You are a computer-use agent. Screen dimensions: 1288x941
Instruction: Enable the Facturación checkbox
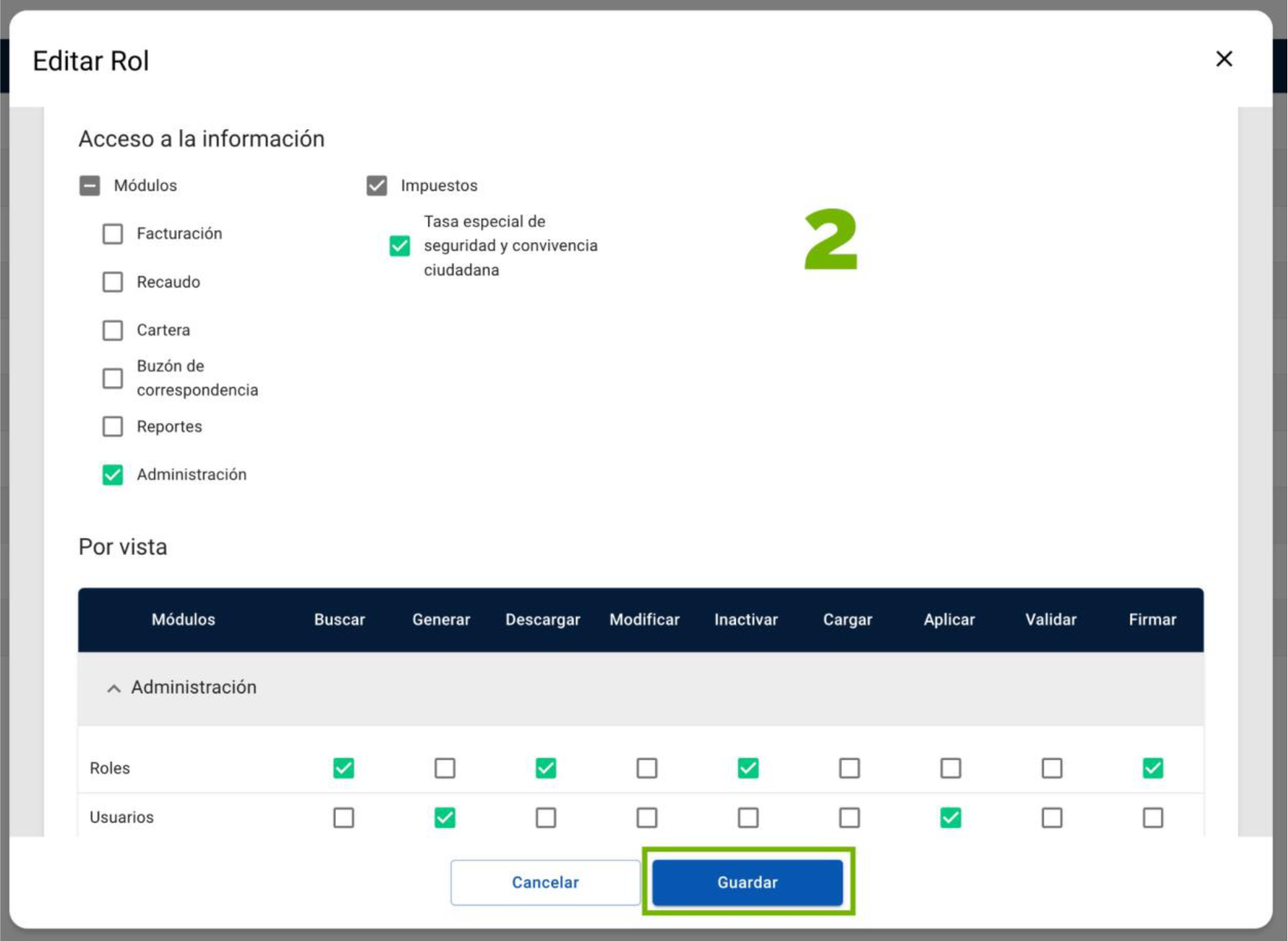pos(112,233)
